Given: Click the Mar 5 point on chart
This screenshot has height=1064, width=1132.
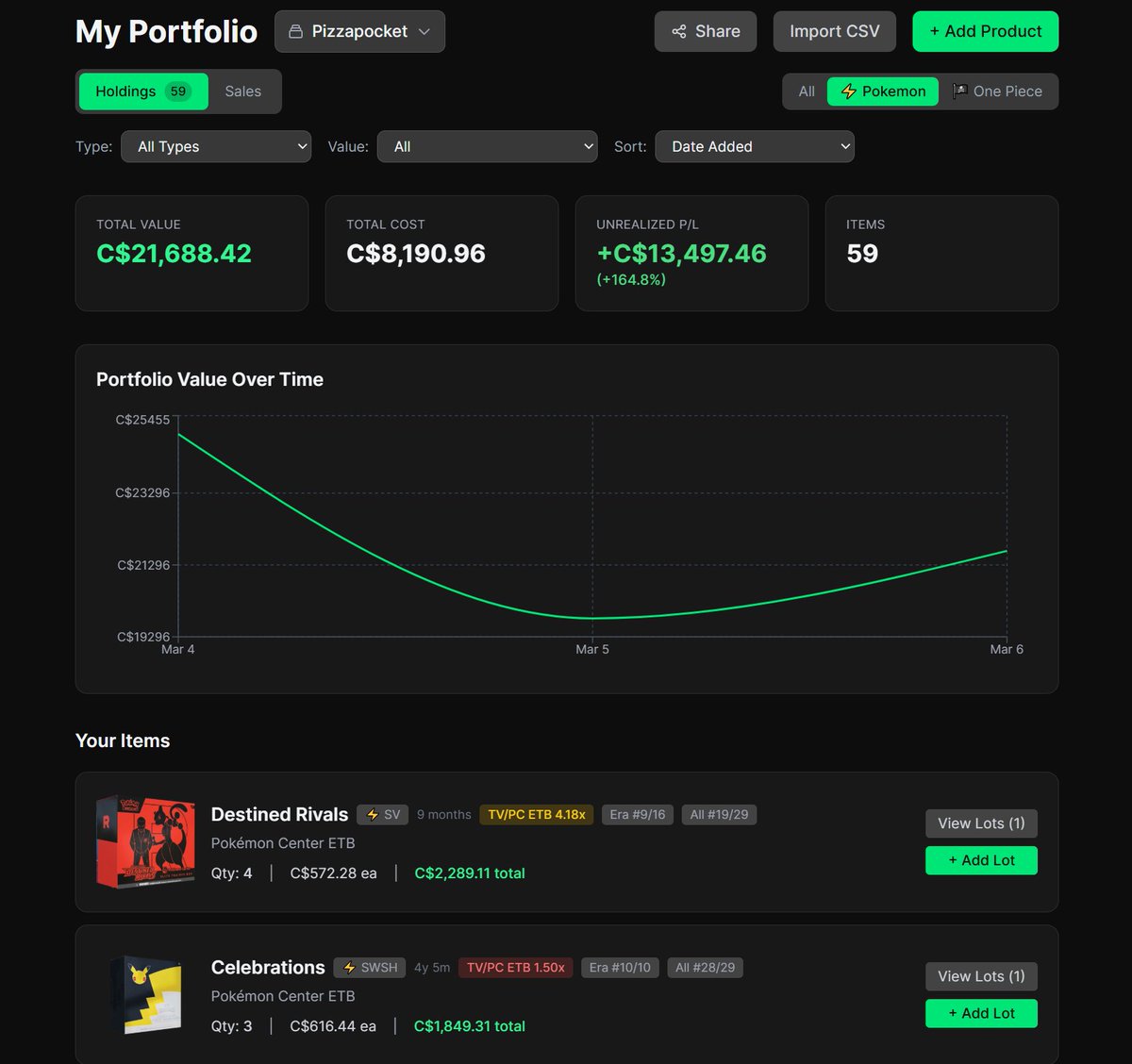Looking at the screenshot, I should click(592, 619).
